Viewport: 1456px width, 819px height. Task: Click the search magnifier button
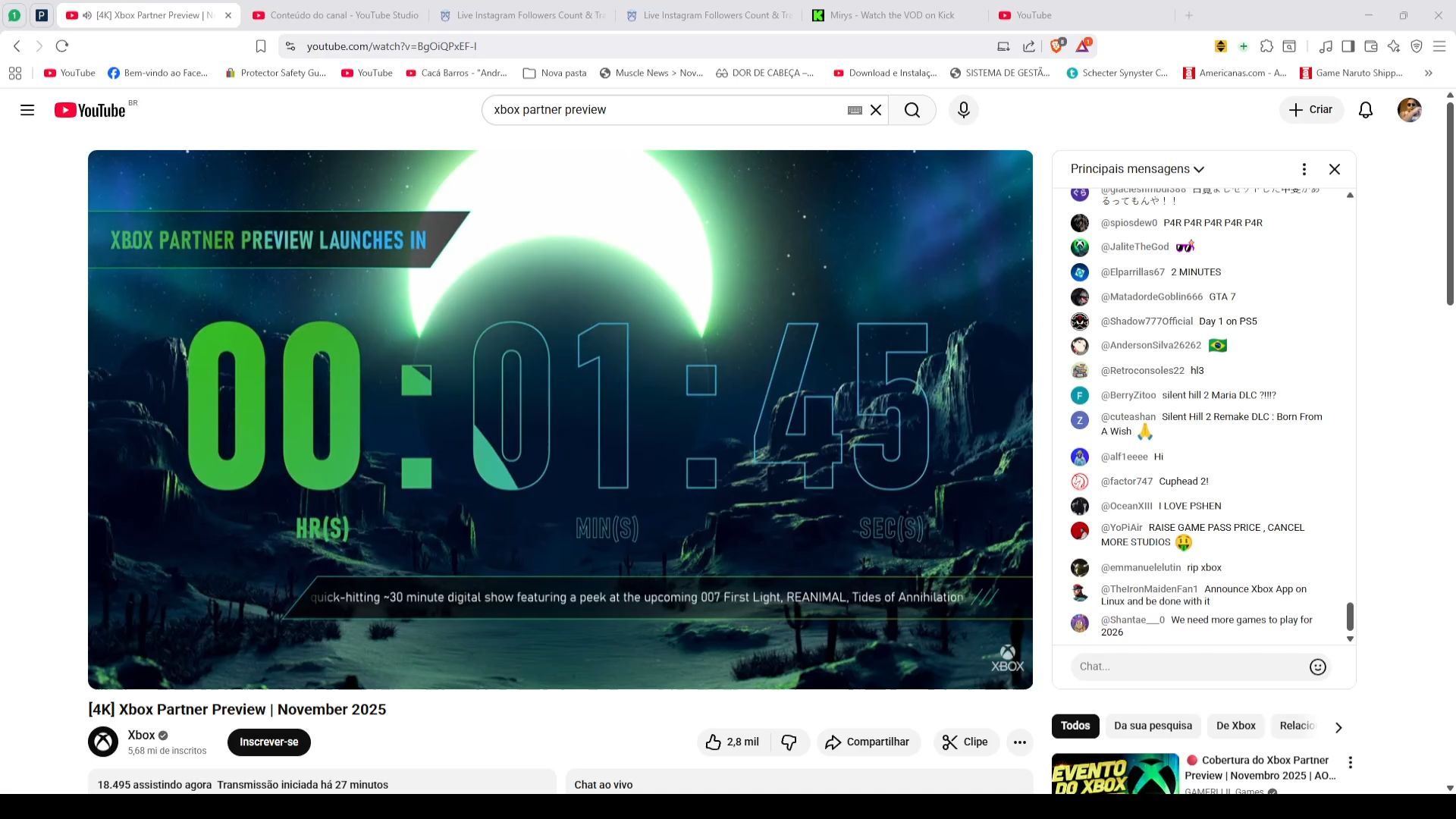pyautogui.click(x=912, y=110)
